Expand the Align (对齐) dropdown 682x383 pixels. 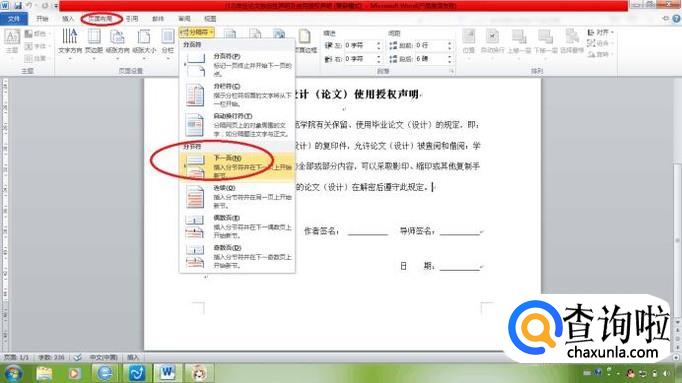point(600,33)
